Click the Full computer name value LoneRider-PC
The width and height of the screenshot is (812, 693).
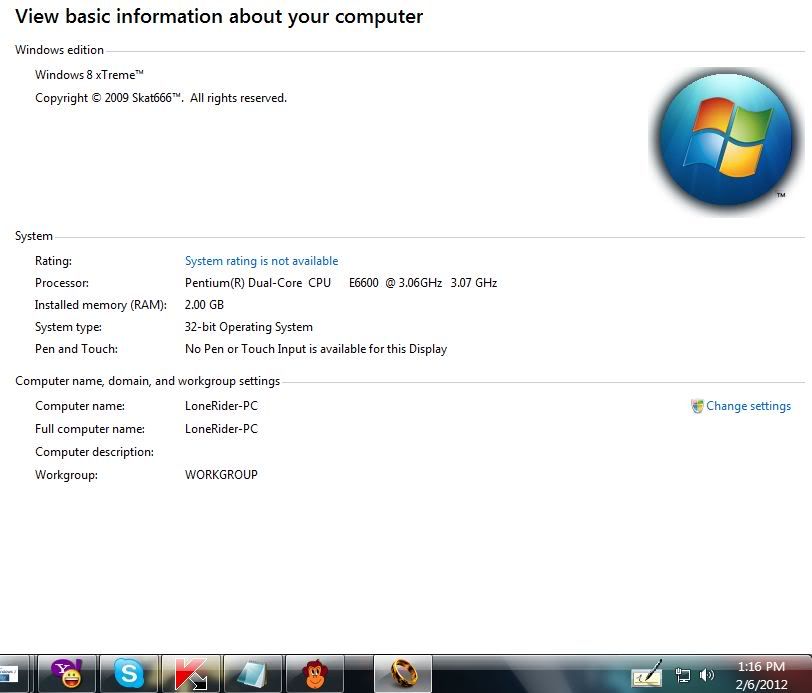click(x=221, y=429)
